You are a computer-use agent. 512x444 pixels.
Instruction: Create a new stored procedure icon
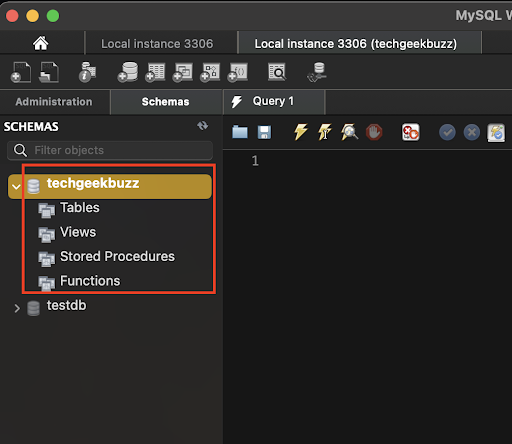(x=210, y=72)
